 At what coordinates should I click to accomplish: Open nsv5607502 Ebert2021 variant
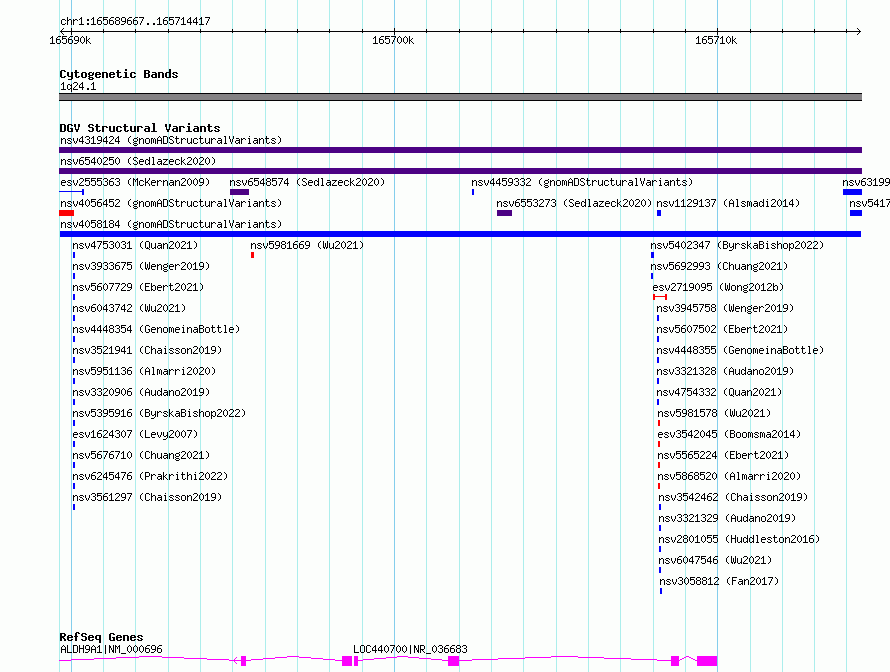click(722, 329)
